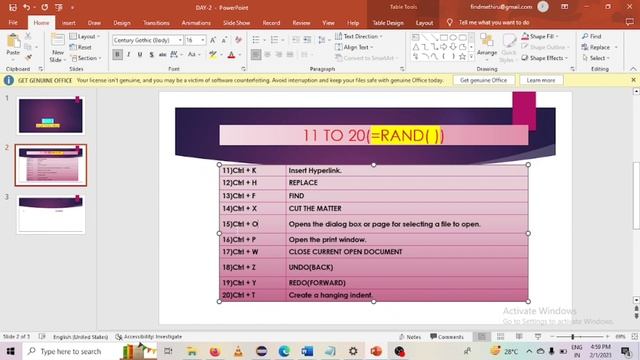
Task: Open the Shape Fill dropdown
Action: (540, 36)
